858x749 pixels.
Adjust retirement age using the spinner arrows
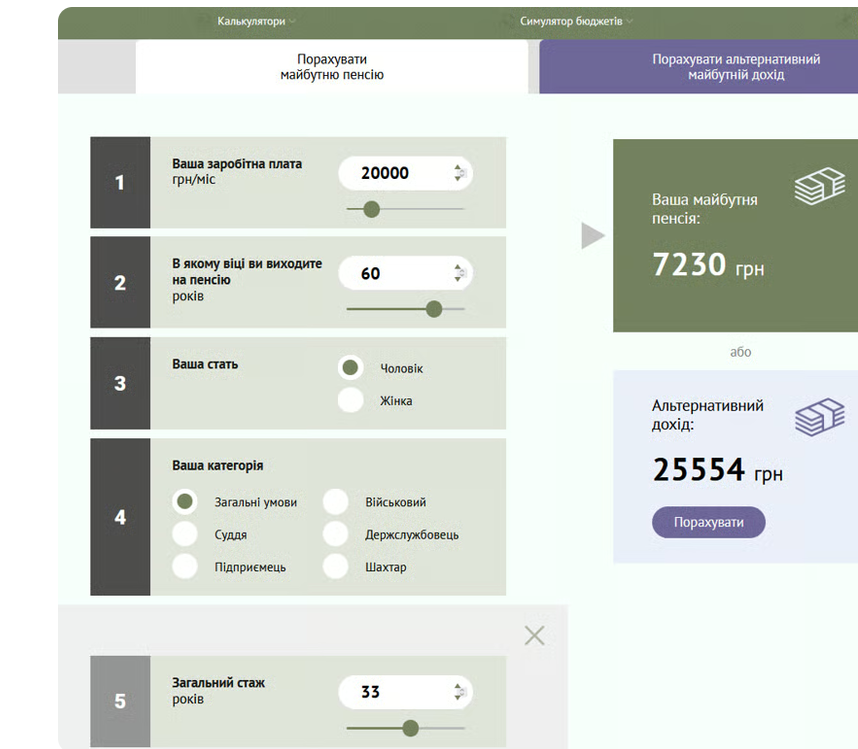click(x=458, y=272)
